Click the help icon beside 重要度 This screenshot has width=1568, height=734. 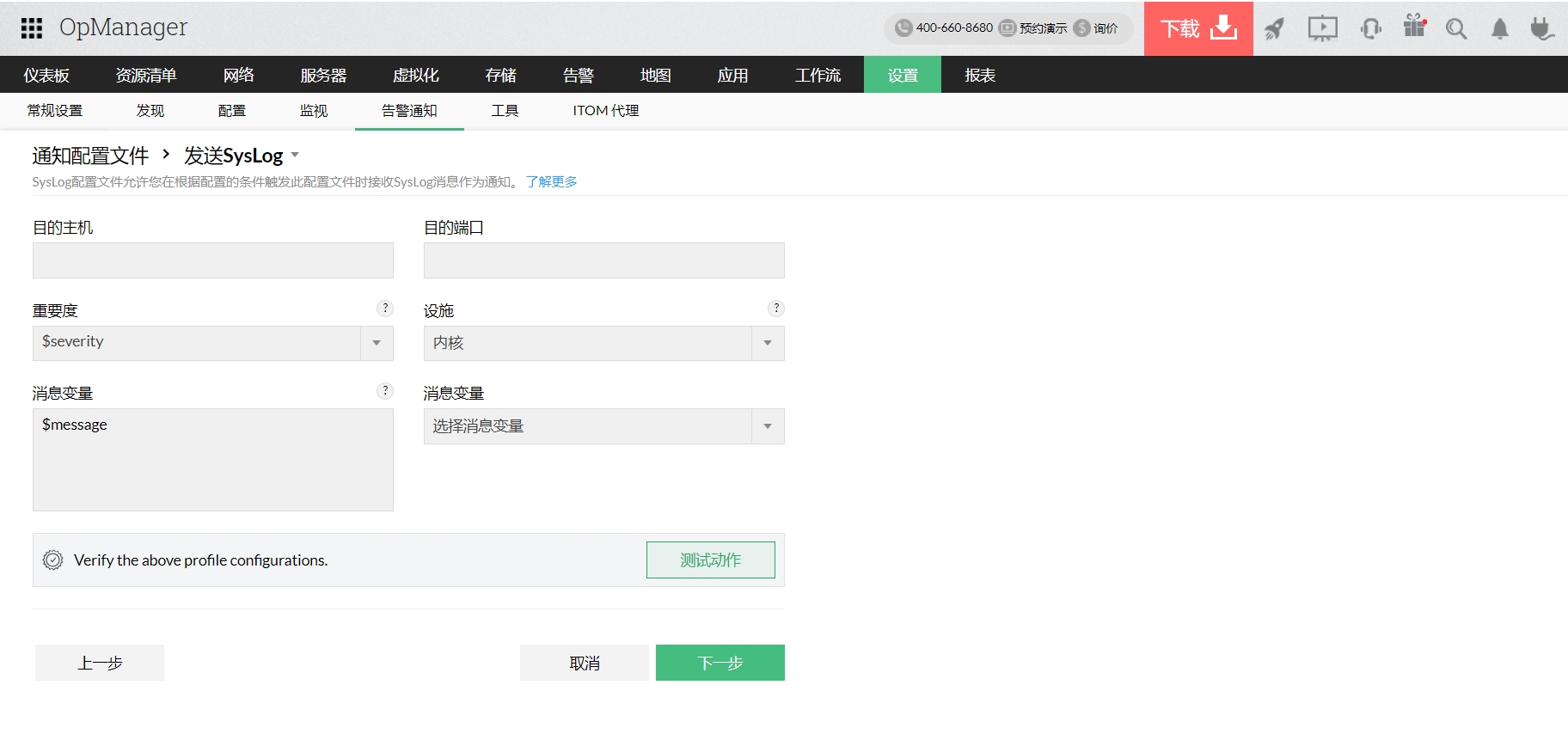pos(385,309)
